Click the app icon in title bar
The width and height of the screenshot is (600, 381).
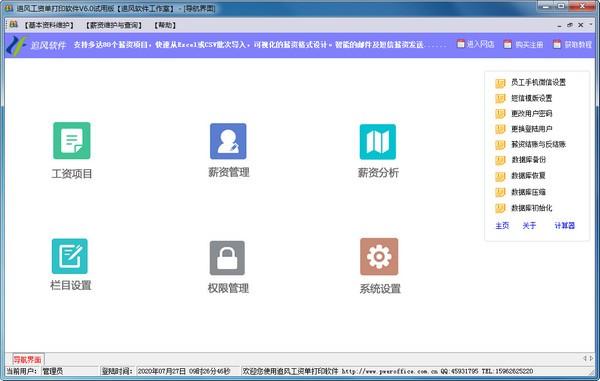pyautogui.click(x=8, y=8)
